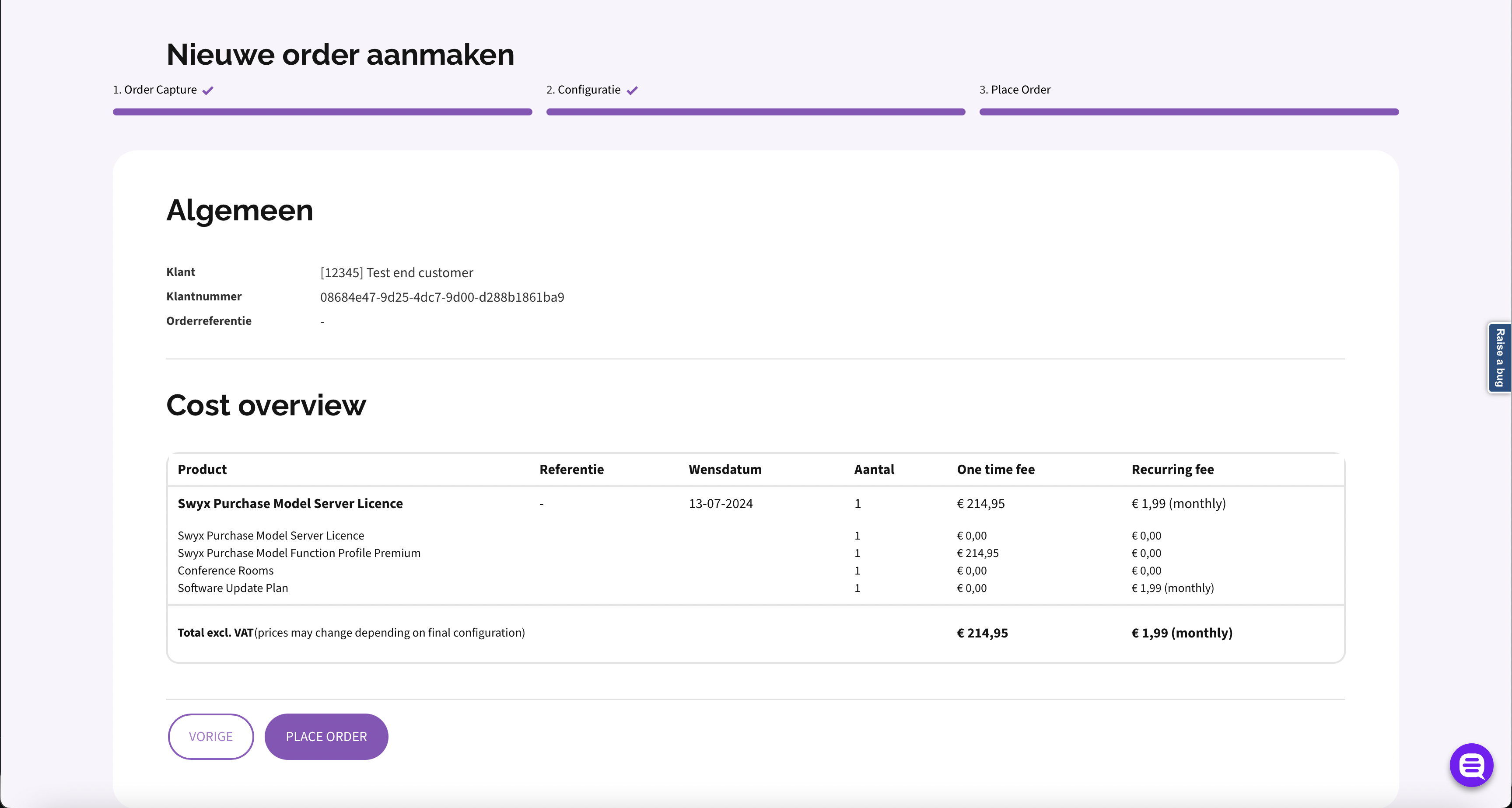Click the checkmark next to Configuratie

[x=632, y=90]
